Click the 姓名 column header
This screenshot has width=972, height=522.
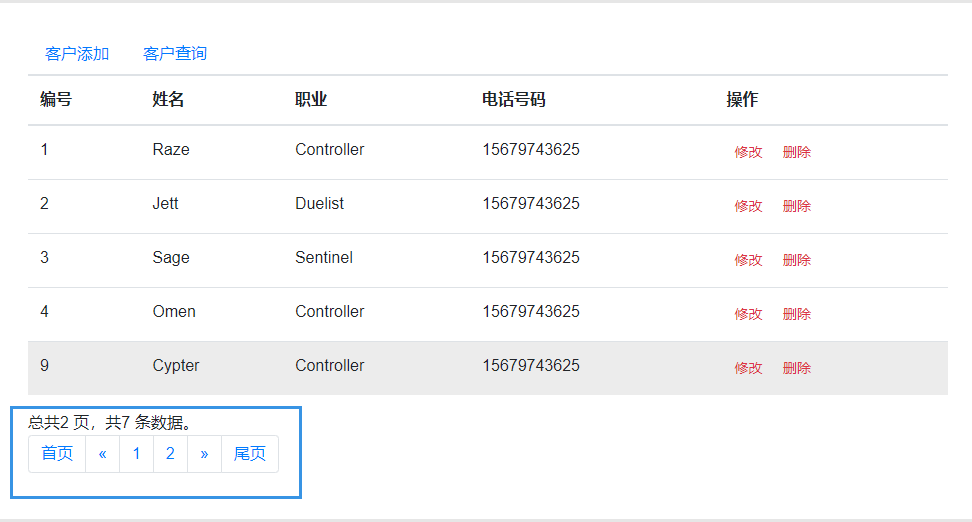[x=168, y=99]
